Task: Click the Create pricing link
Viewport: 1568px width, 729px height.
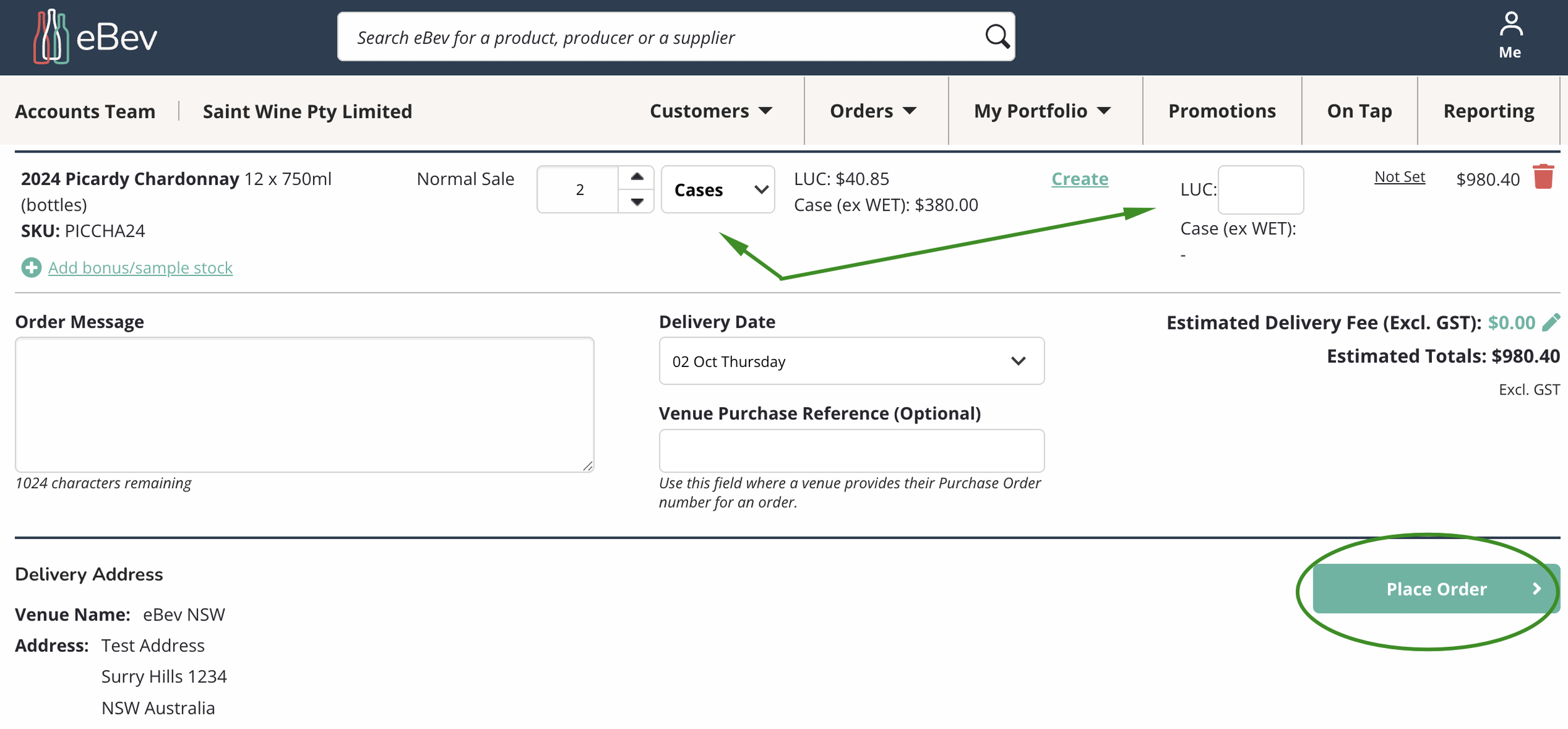Action: pos(1079,179)
